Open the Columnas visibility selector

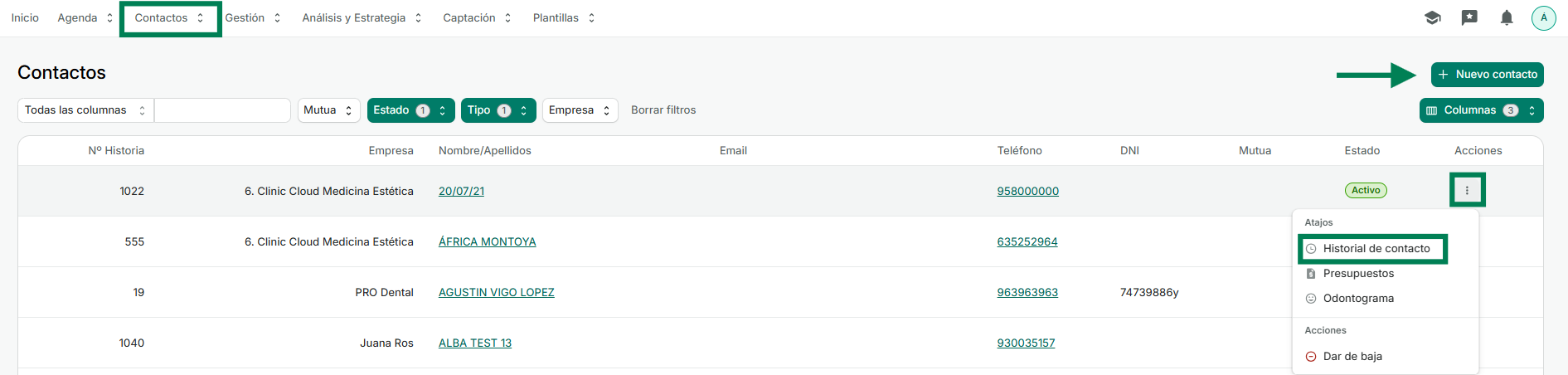point(1481,110)
